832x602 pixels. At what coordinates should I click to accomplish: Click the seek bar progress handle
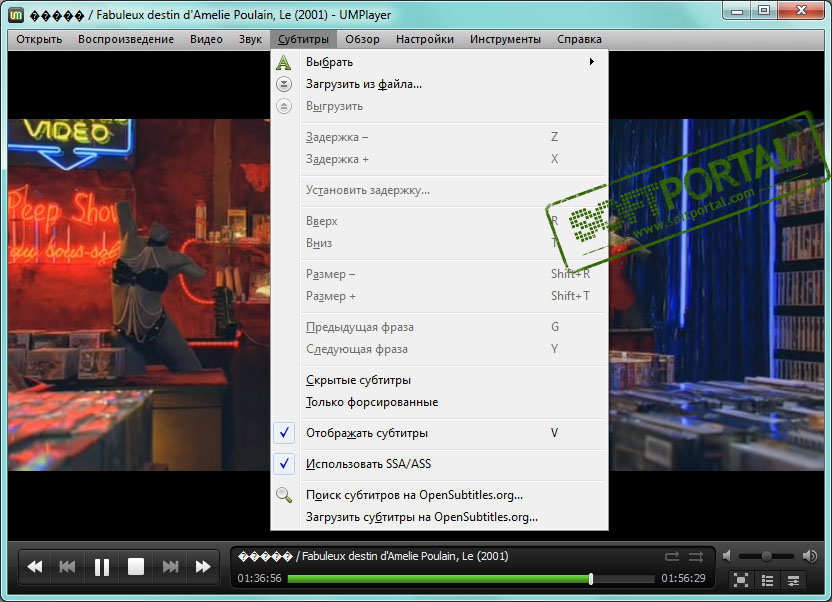591,579
